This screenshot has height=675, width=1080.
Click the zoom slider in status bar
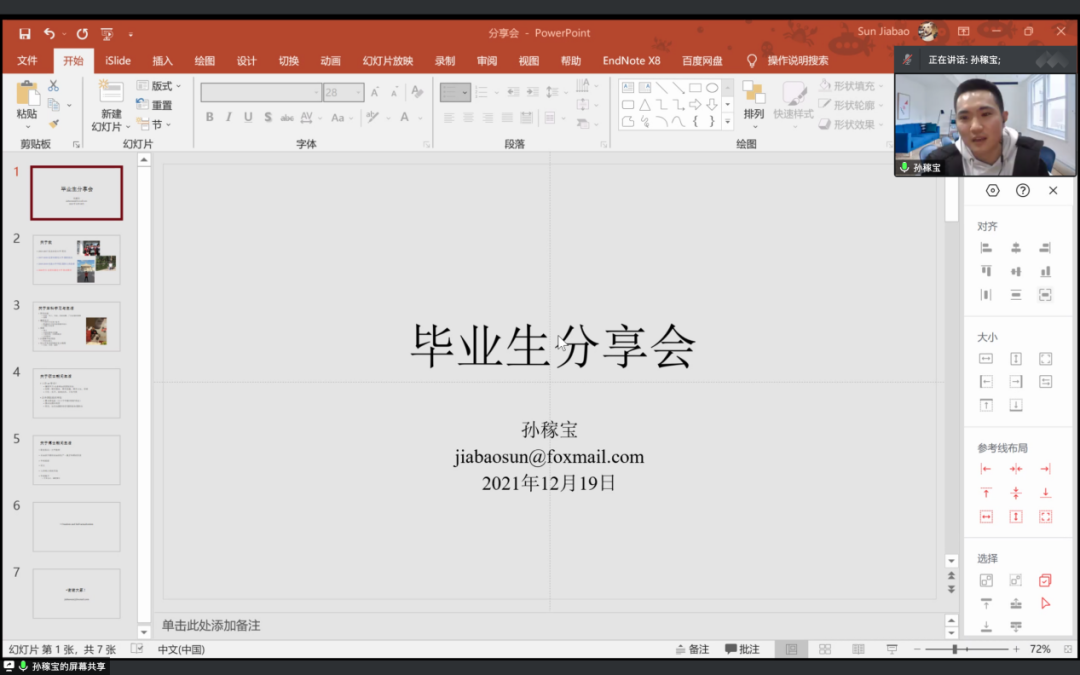(x=955, y=649)
